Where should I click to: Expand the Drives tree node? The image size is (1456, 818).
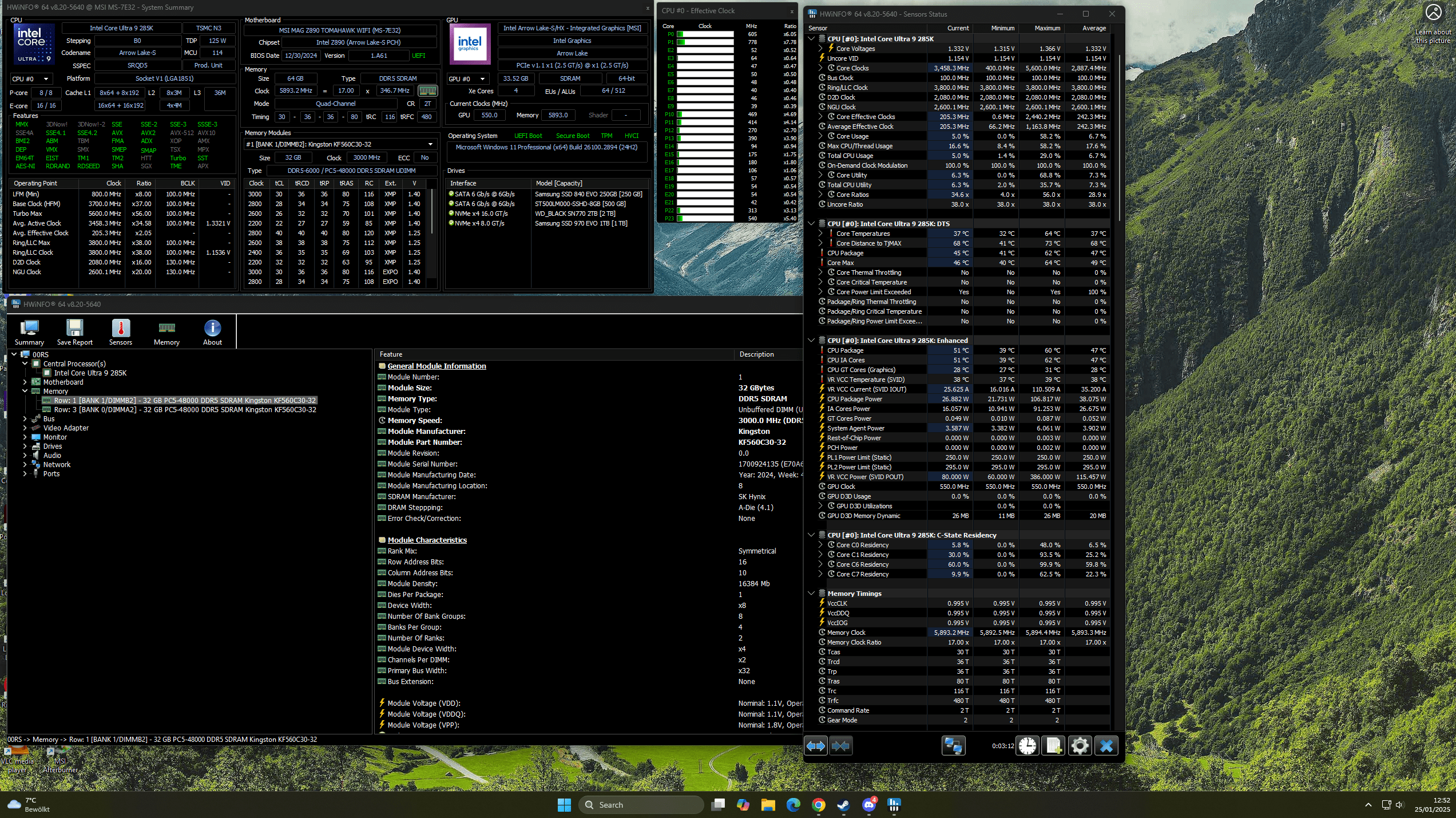[25, 446]
